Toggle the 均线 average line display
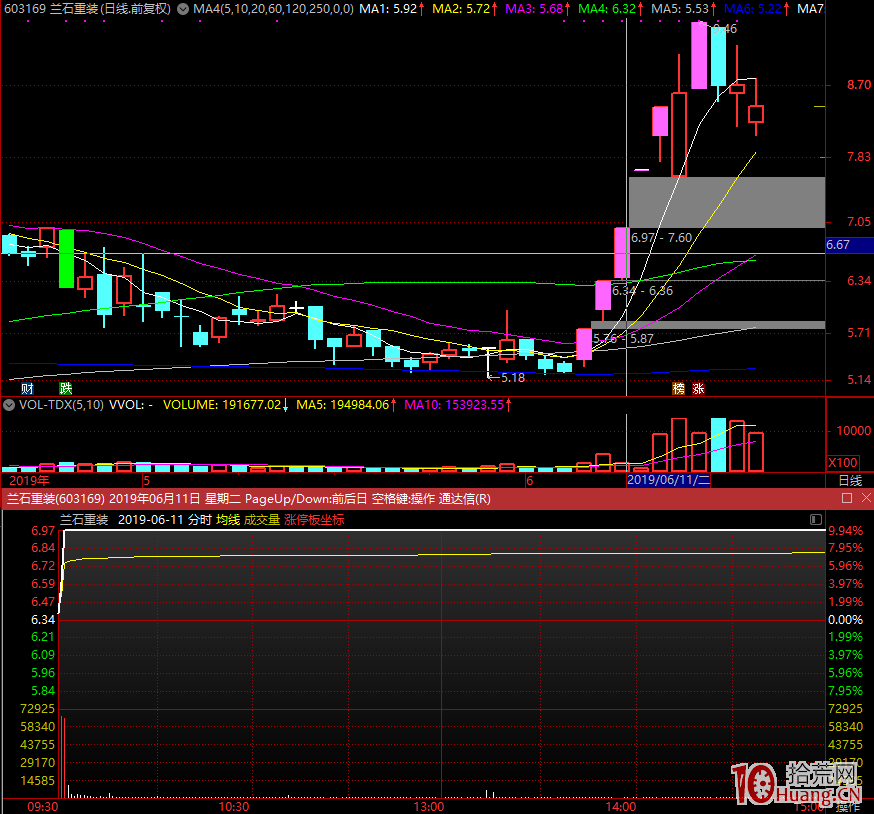Screen dimensions: 874x814 click(x=228, y=520)
